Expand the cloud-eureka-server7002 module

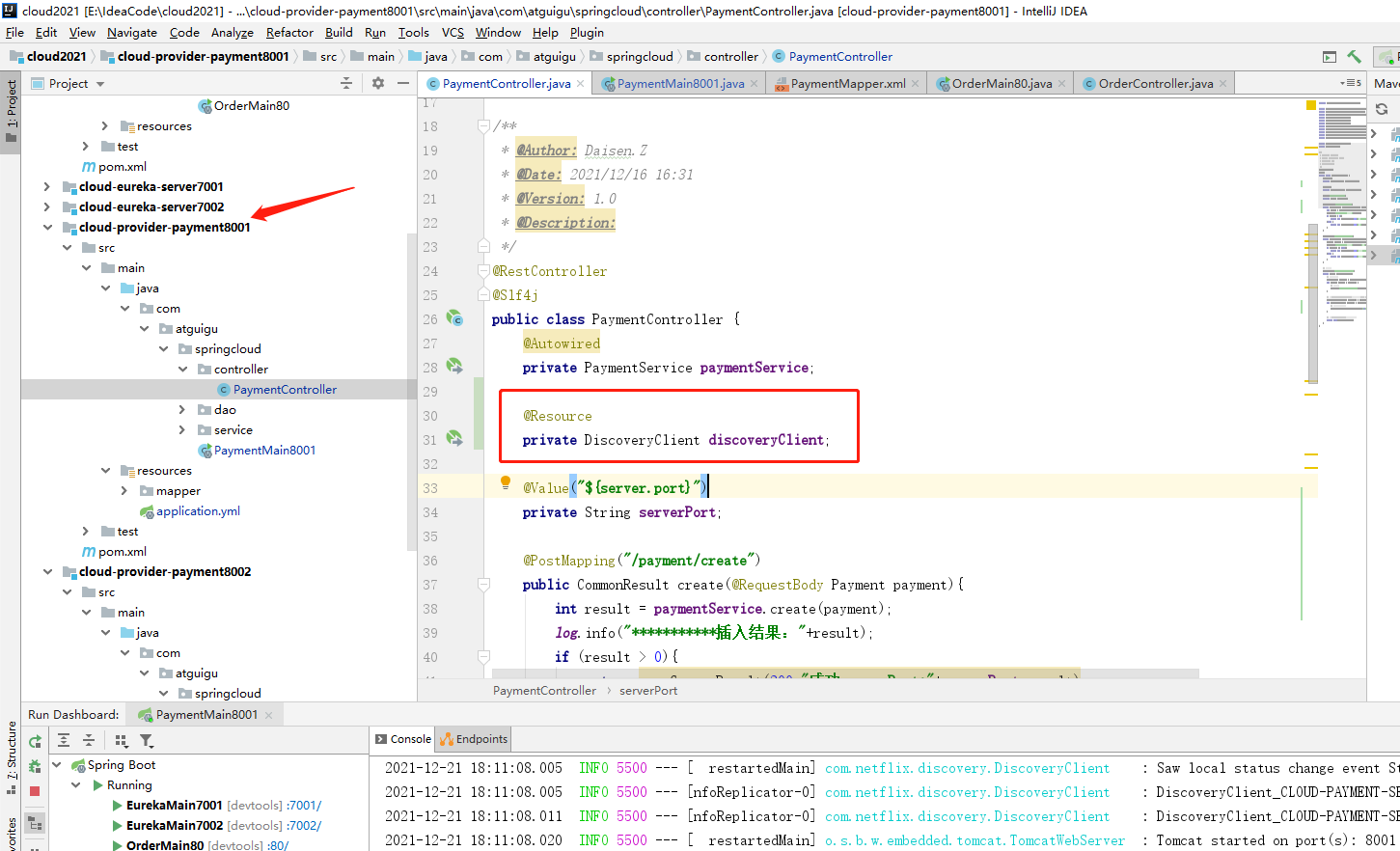tap(46, 206)
